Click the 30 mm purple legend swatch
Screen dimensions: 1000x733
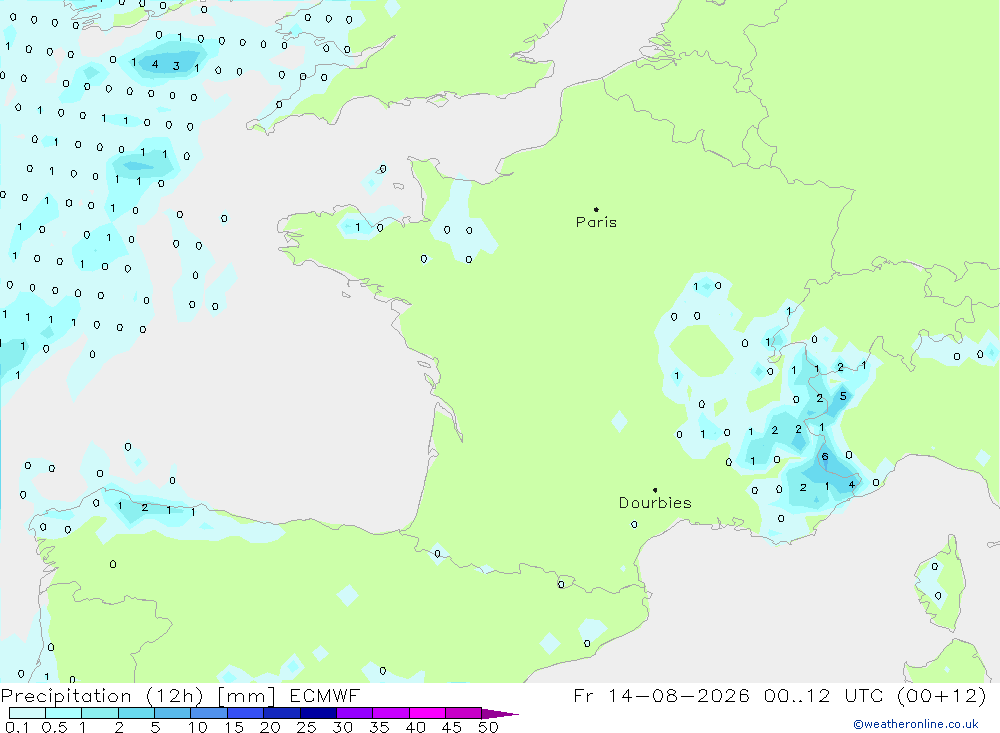point(354,713)
